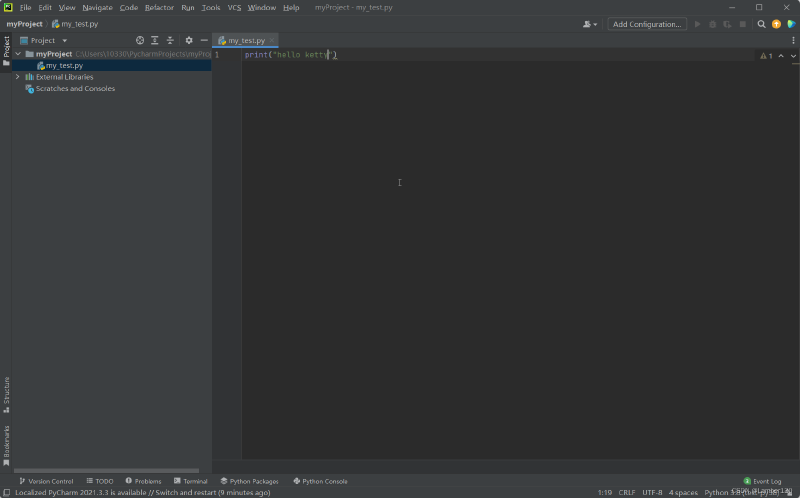The image size is (800, 498).
Task: Click the 1:19 cursor position indicator
Action: click(x=605, y=492)
